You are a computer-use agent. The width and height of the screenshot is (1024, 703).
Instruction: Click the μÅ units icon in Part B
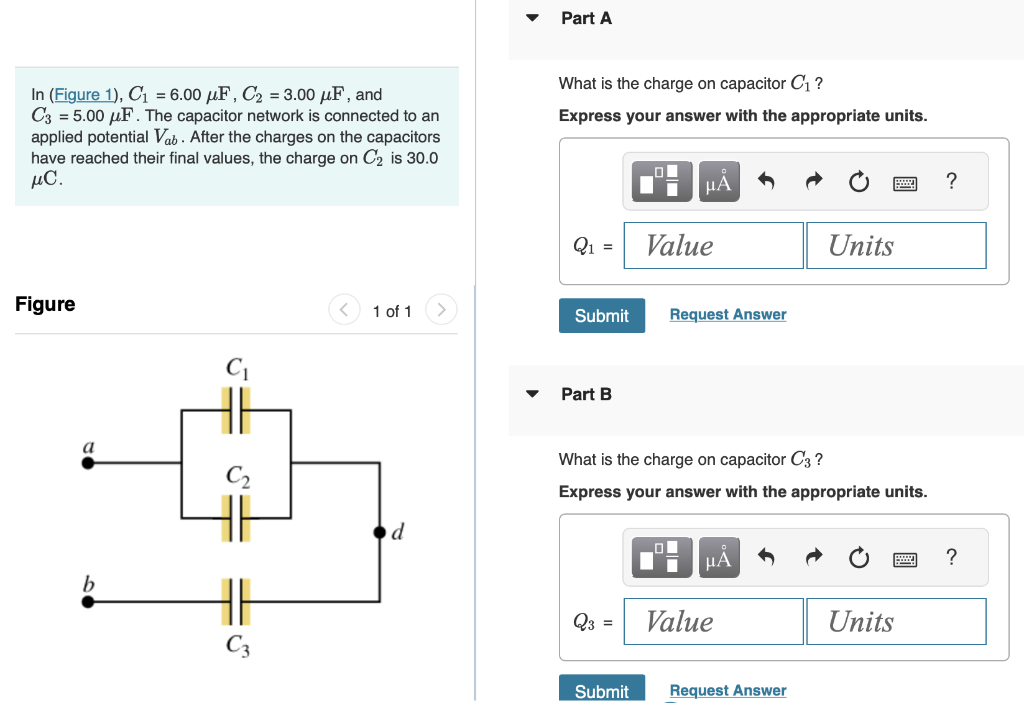pos(718,558)
